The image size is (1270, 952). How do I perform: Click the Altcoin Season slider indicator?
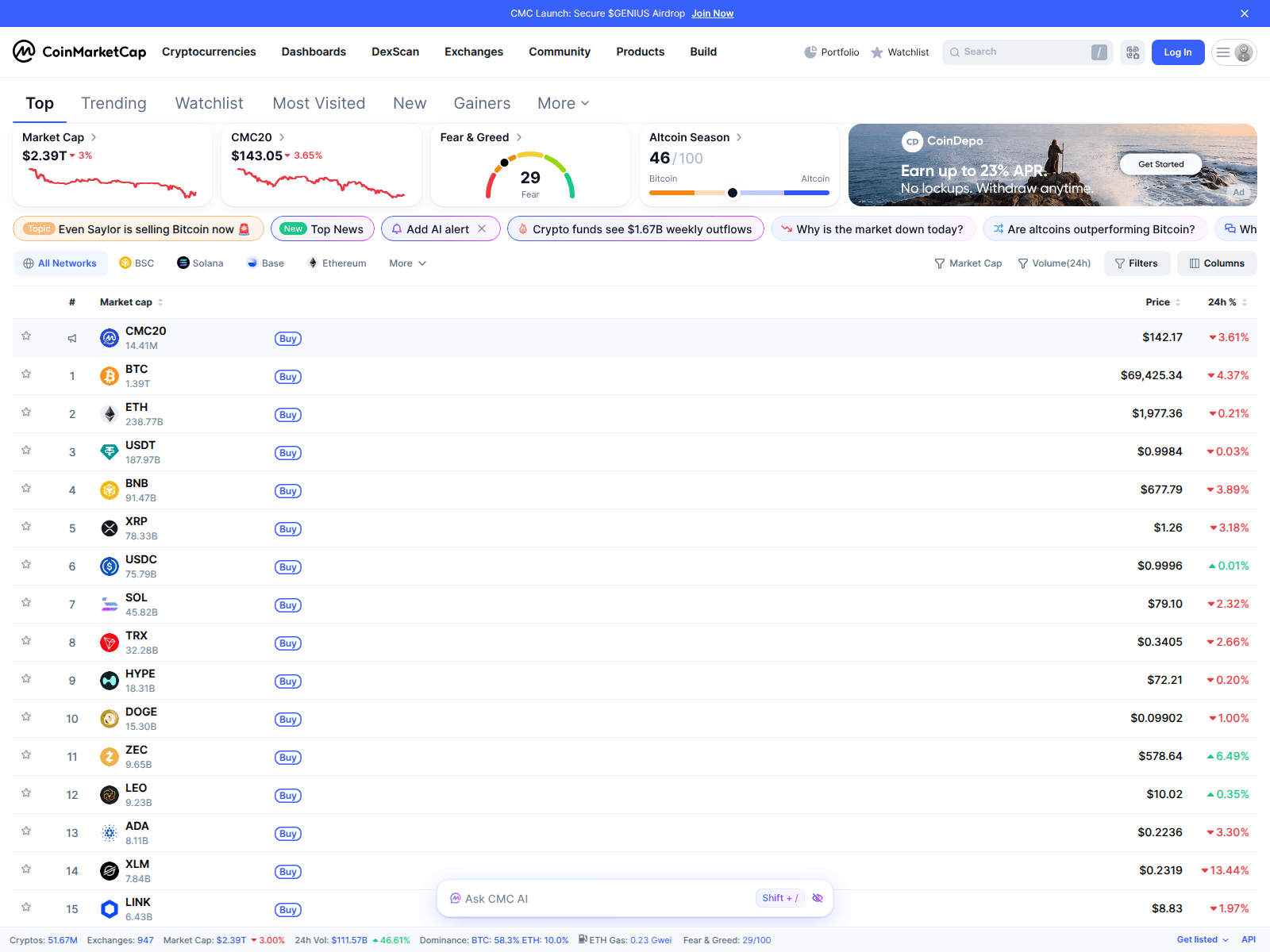(x=733, y=193)
